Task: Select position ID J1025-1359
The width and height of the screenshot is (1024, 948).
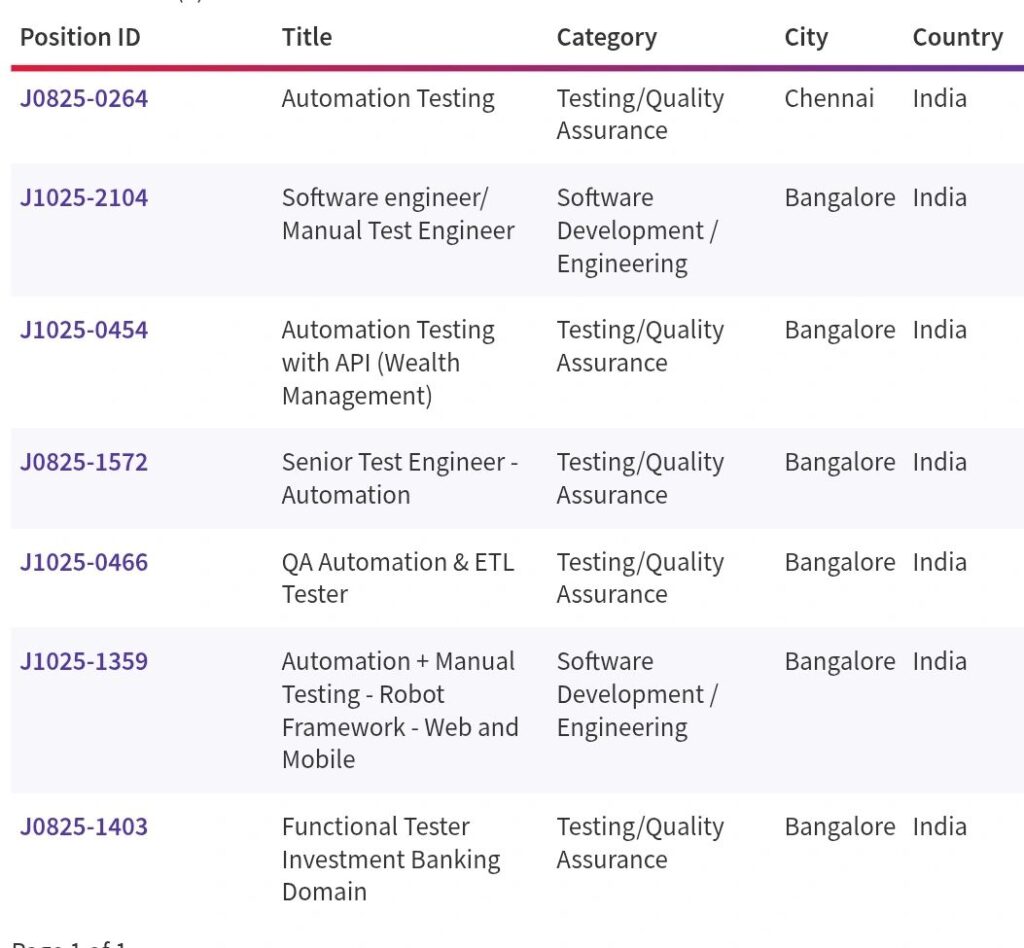Action: click(84, 661)
